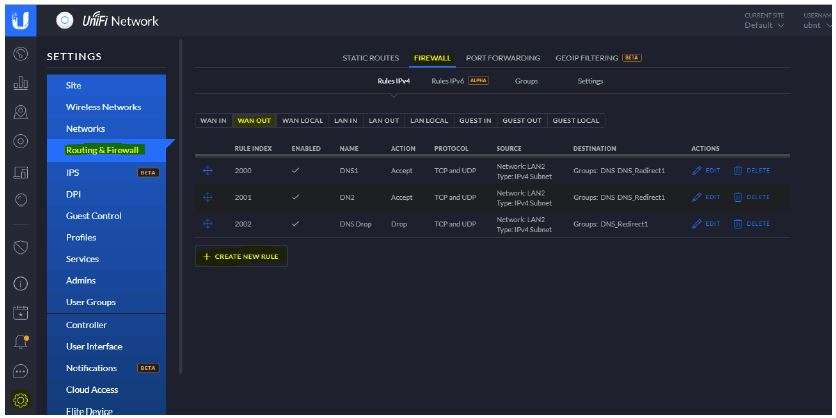Switch to Firewall tab
Screen dimensions: 836x418
click(432, 58)
